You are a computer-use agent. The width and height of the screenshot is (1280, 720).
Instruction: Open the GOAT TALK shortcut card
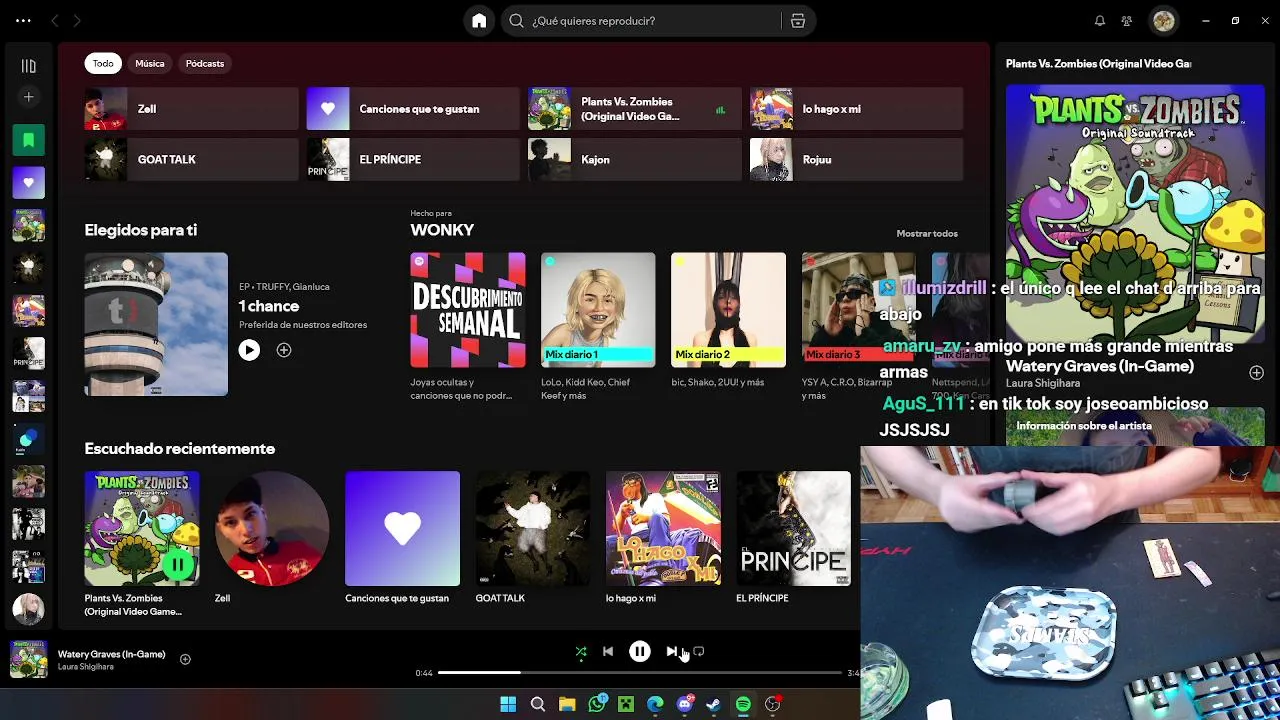[191, 159]
